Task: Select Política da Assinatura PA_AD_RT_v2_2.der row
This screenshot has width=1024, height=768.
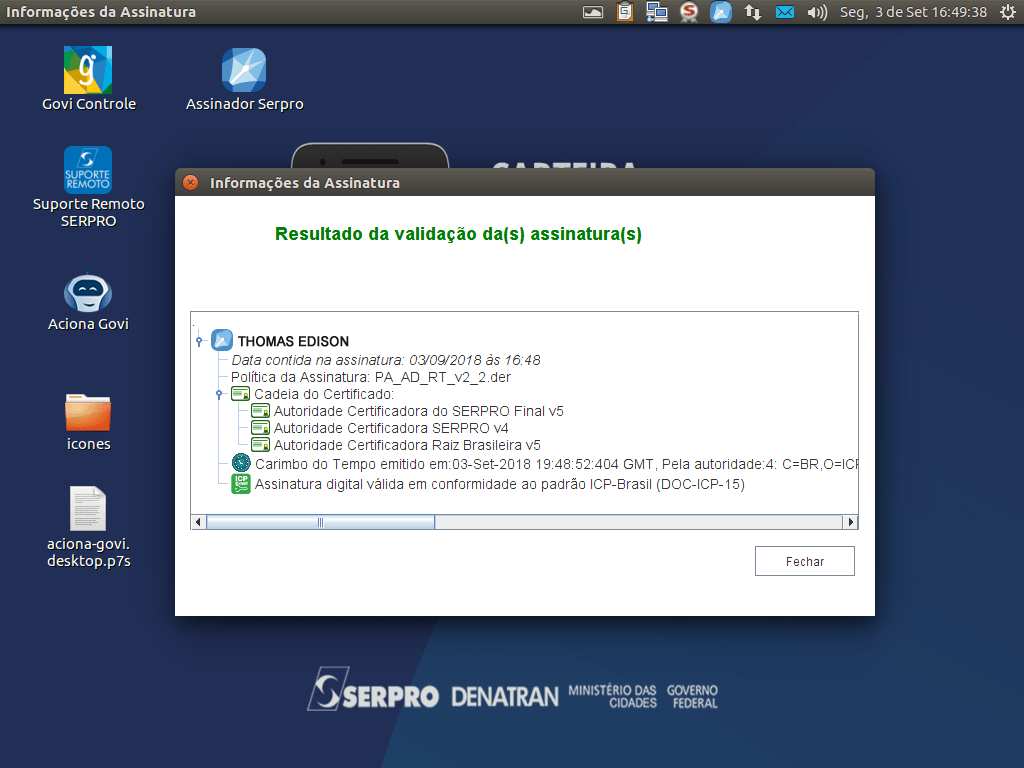Action: tap(371, 377)
